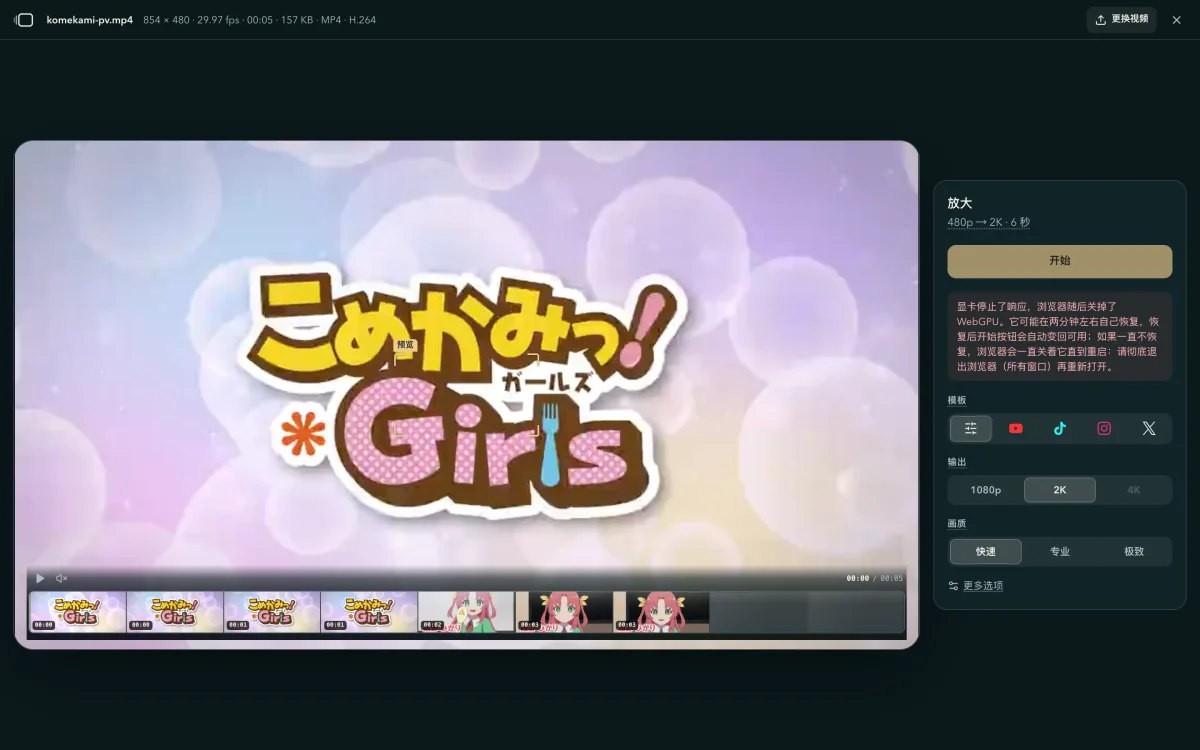Select 极致 quality mode

[1134, 552]
